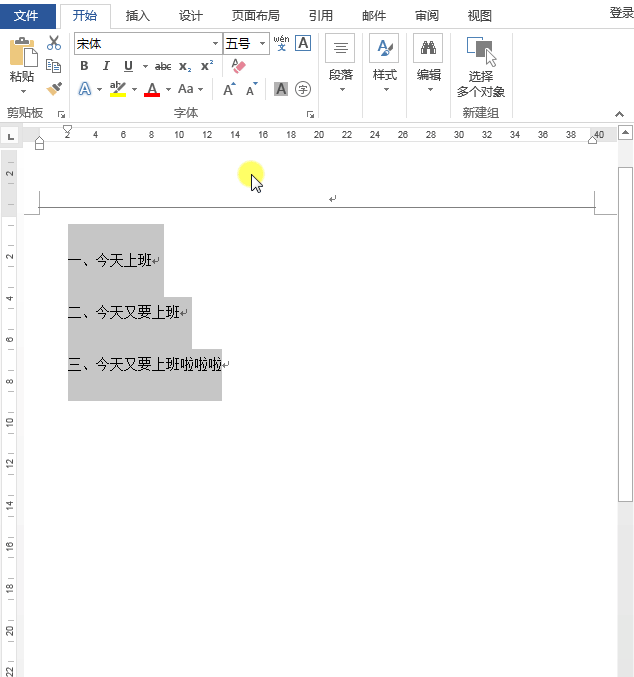Image resolution: width=634 pixels, height=677 pixels.
Task: Click scroll up arrow on vertical scrollbar
Action: pyautogui.click(x=625, y=132)
